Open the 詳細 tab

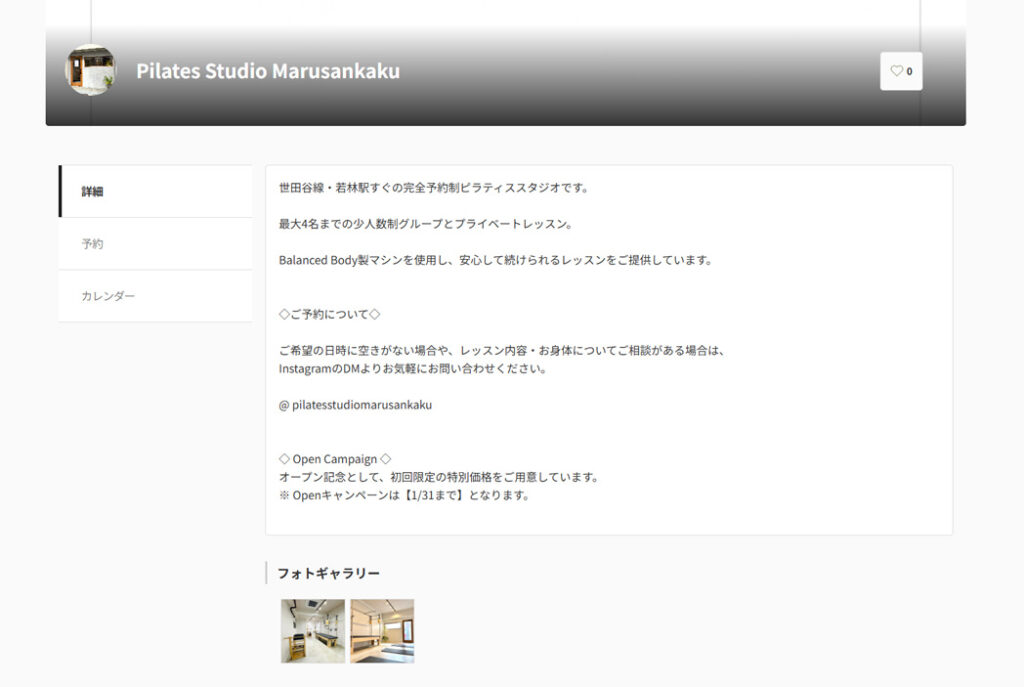click(x=93, y=191)
